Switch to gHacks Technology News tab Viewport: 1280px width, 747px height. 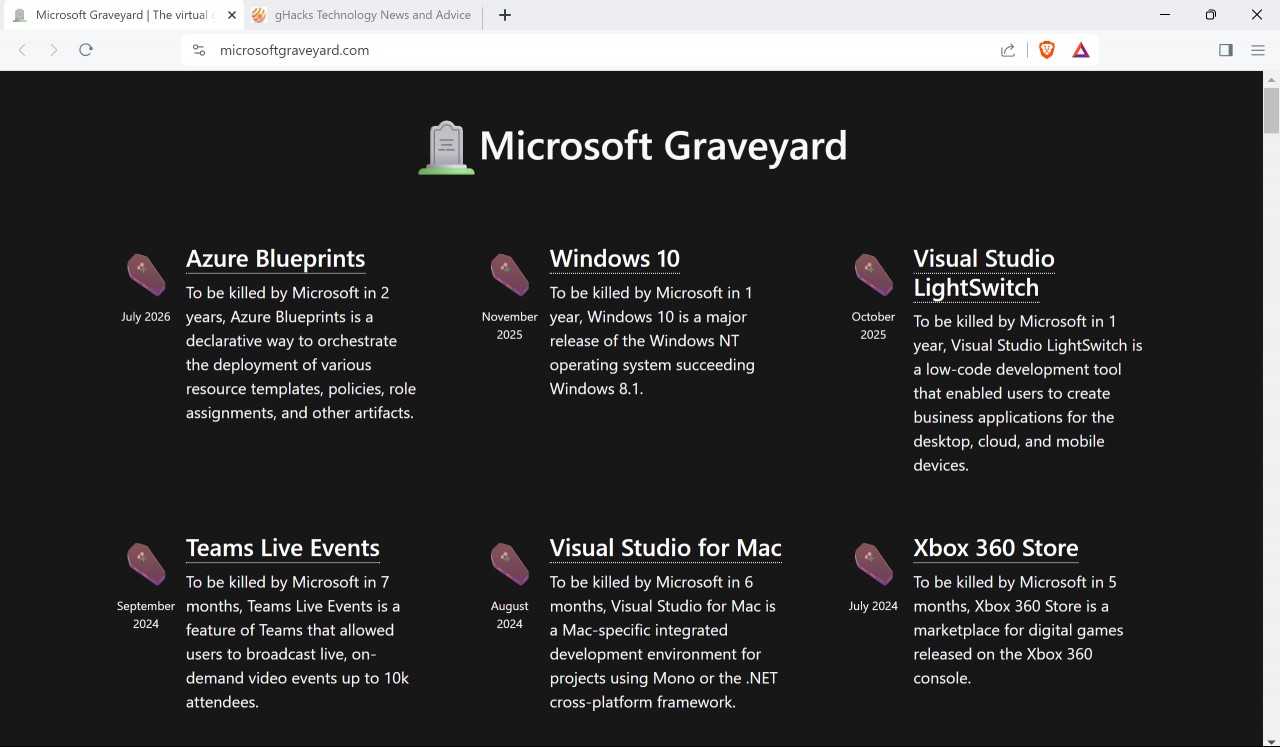coord(364,15)
